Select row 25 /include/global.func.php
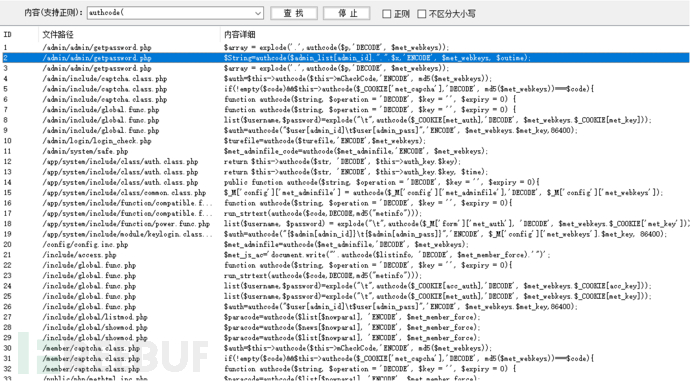 tap(89, 296)
